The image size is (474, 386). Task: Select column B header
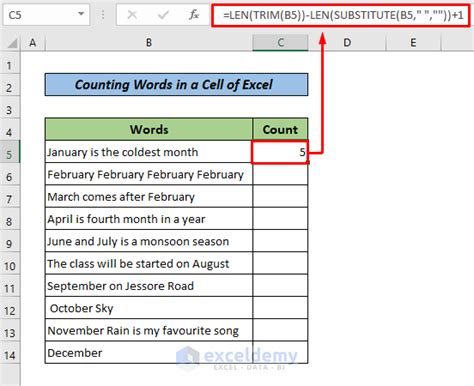point(149,43)
